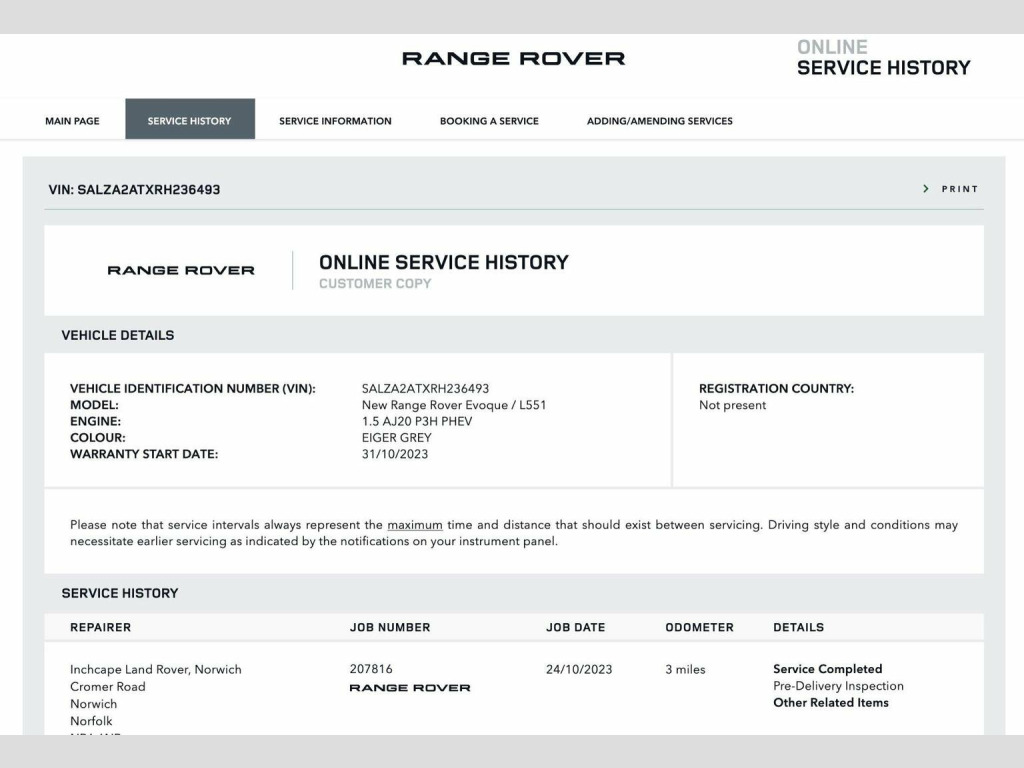Click the Pre-Delivery Inspection entry

click(x=837, y=686)
